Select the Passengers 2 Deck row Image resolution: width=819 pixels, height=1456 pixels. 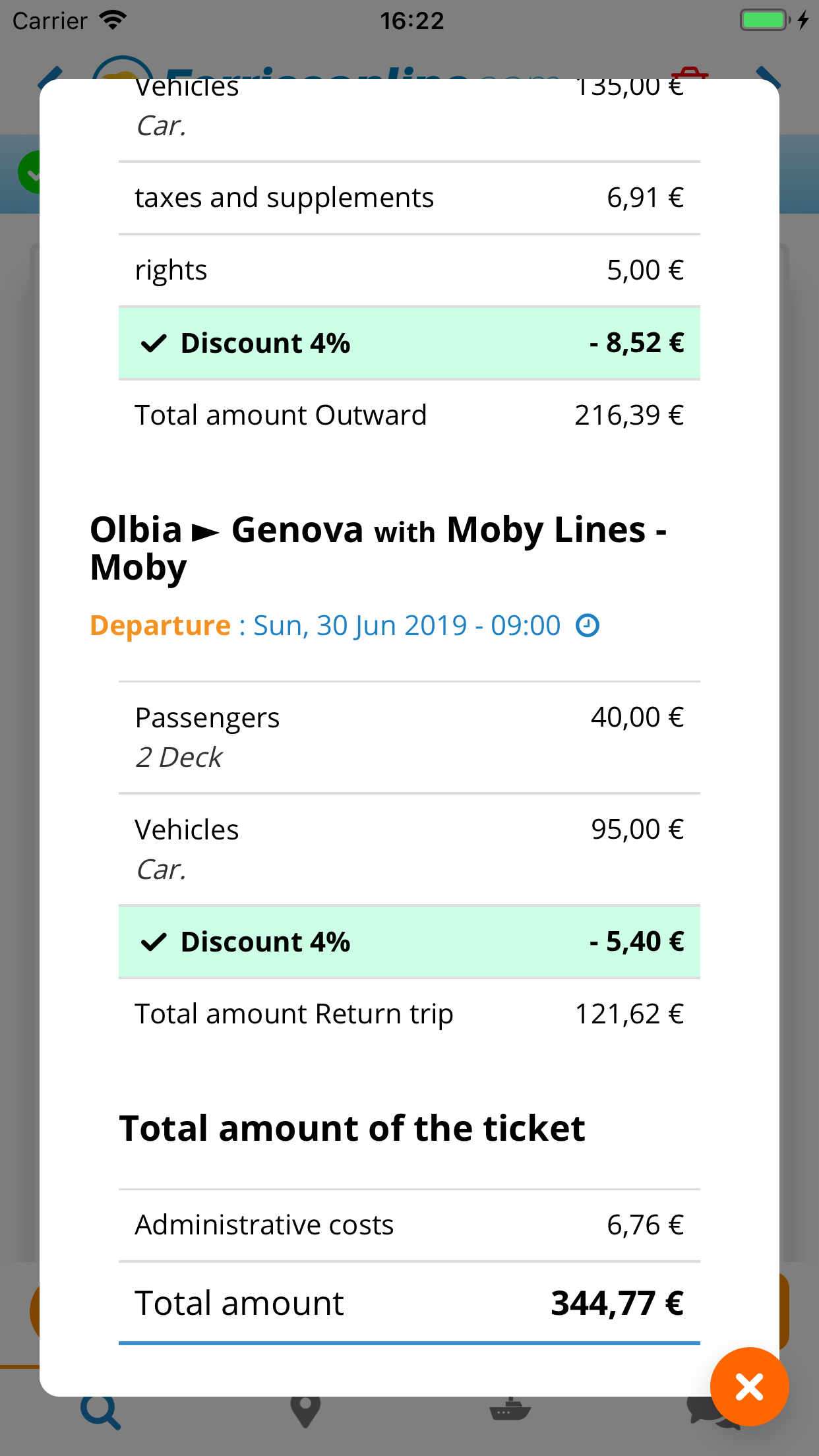coord(409,737)
